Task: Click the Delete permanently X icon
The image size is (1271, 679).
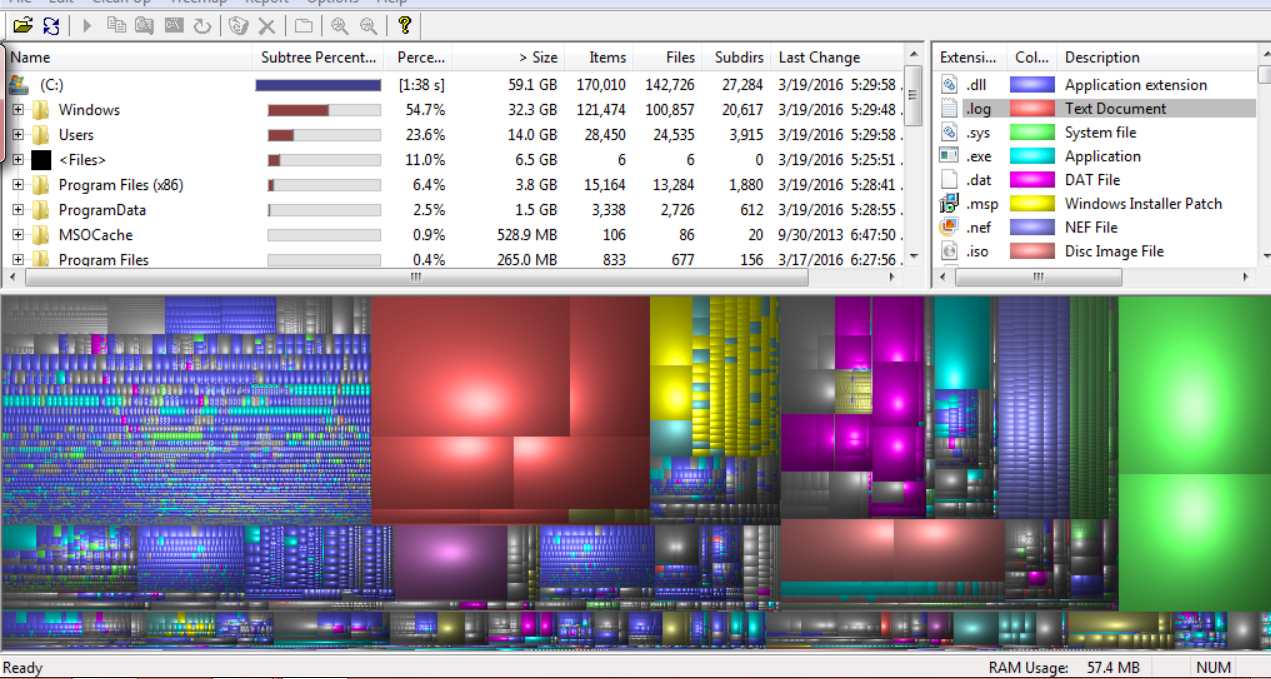Action: [x=267, y=25]
